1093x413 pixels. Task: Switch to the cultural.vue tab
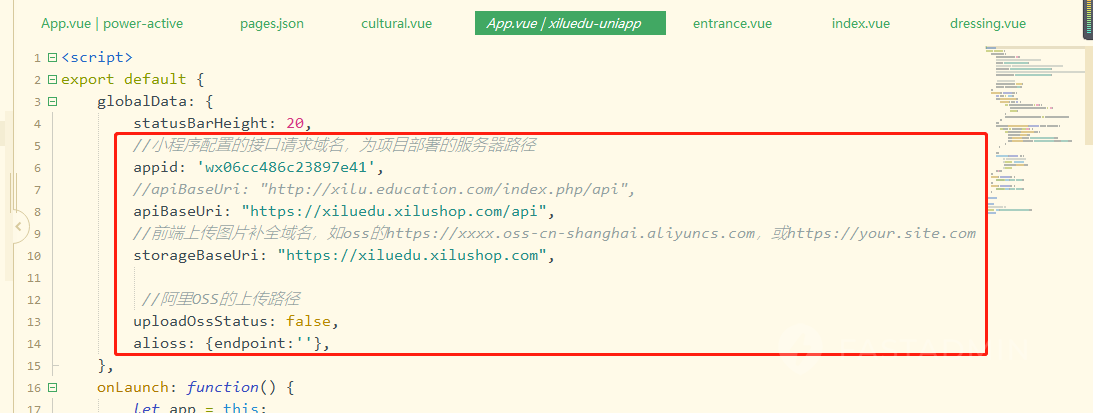[396, 23]
